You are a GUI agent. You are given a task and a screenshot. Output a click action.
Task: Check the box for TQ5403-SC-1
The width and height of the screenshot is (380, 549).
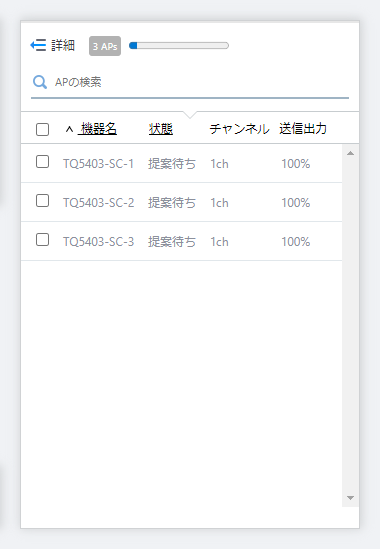(42, 162)
